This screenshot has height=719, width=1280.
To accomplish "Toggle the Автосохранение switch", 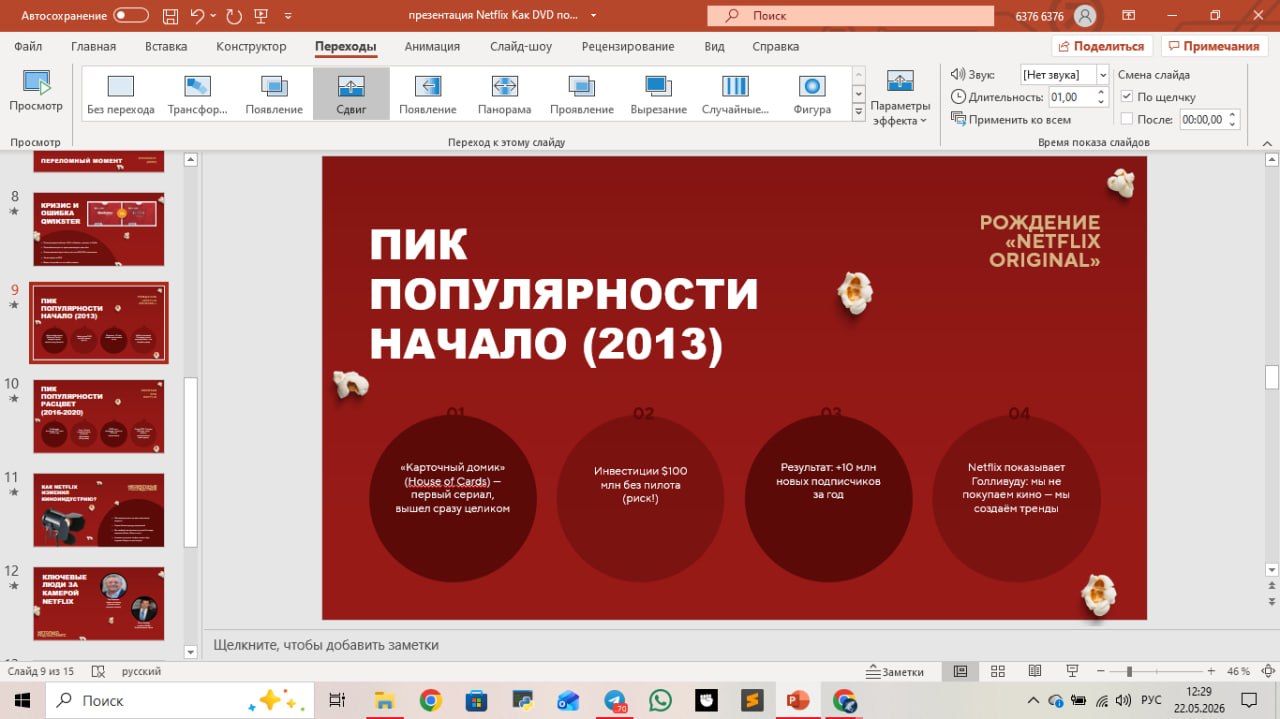I will pos(131,16).
